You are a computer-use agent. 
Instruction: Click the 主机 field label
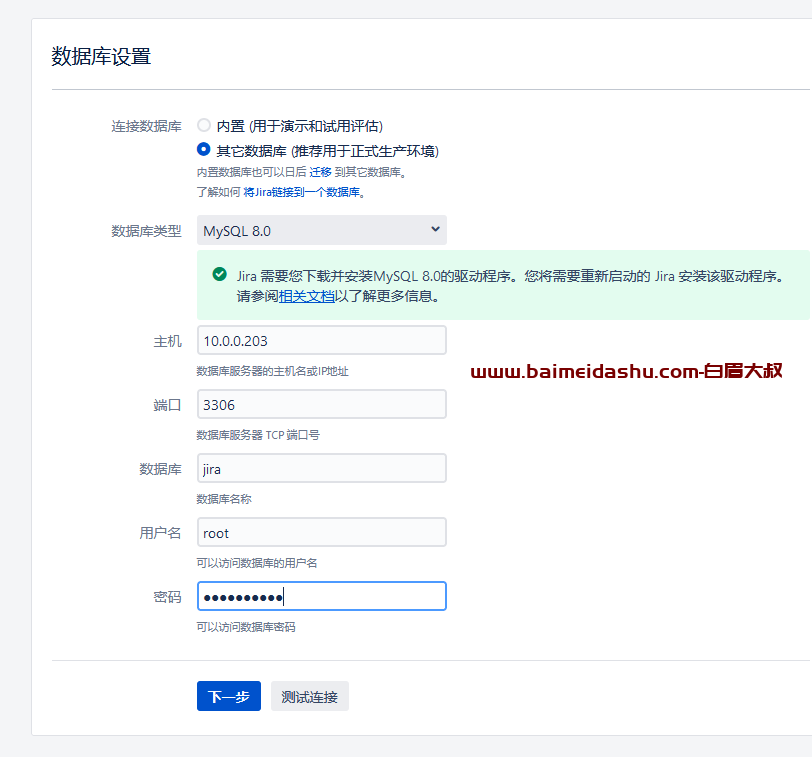[168, 341]
